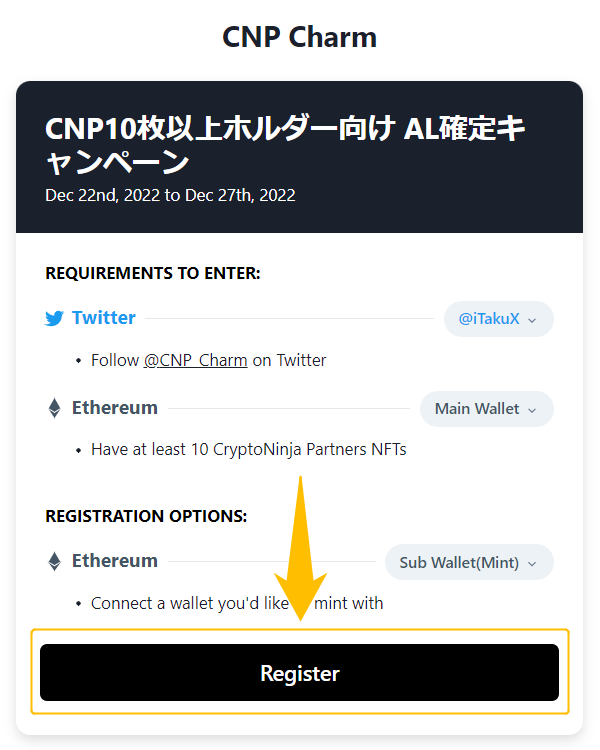Click the Twitter bird icon
Viewport: 600px width, 750px height.
click(x=54, y=319)
